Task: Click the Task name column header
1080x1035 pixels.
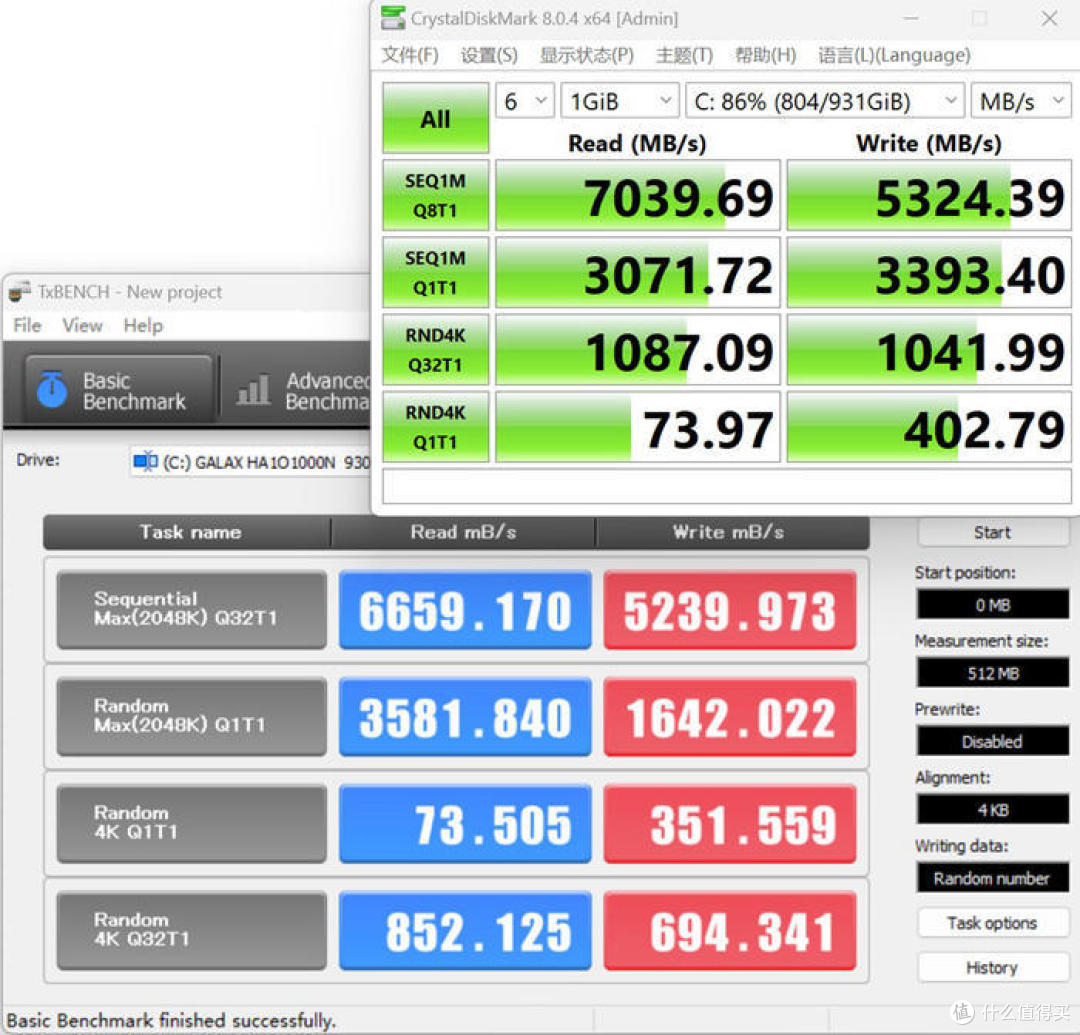Action: pos(187,532)
